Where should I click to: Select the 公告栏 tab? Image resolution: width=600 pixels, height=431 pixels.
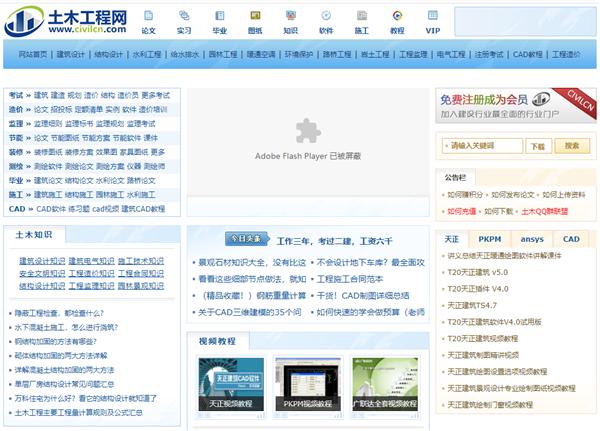pos(455,178)
